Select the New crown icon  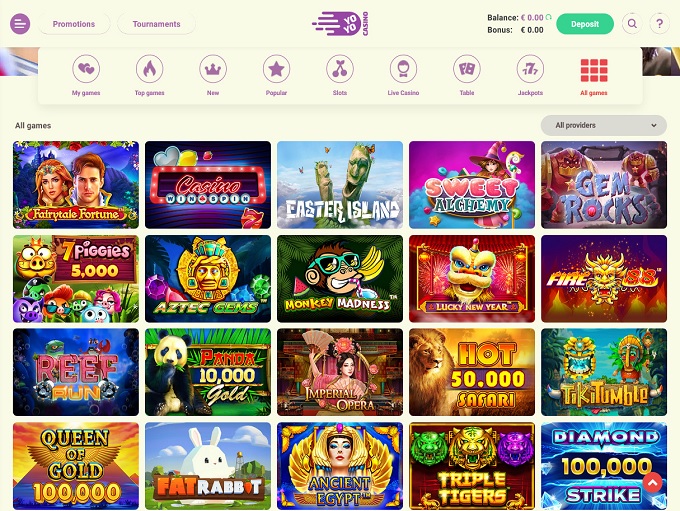click(x=213, y=69)
